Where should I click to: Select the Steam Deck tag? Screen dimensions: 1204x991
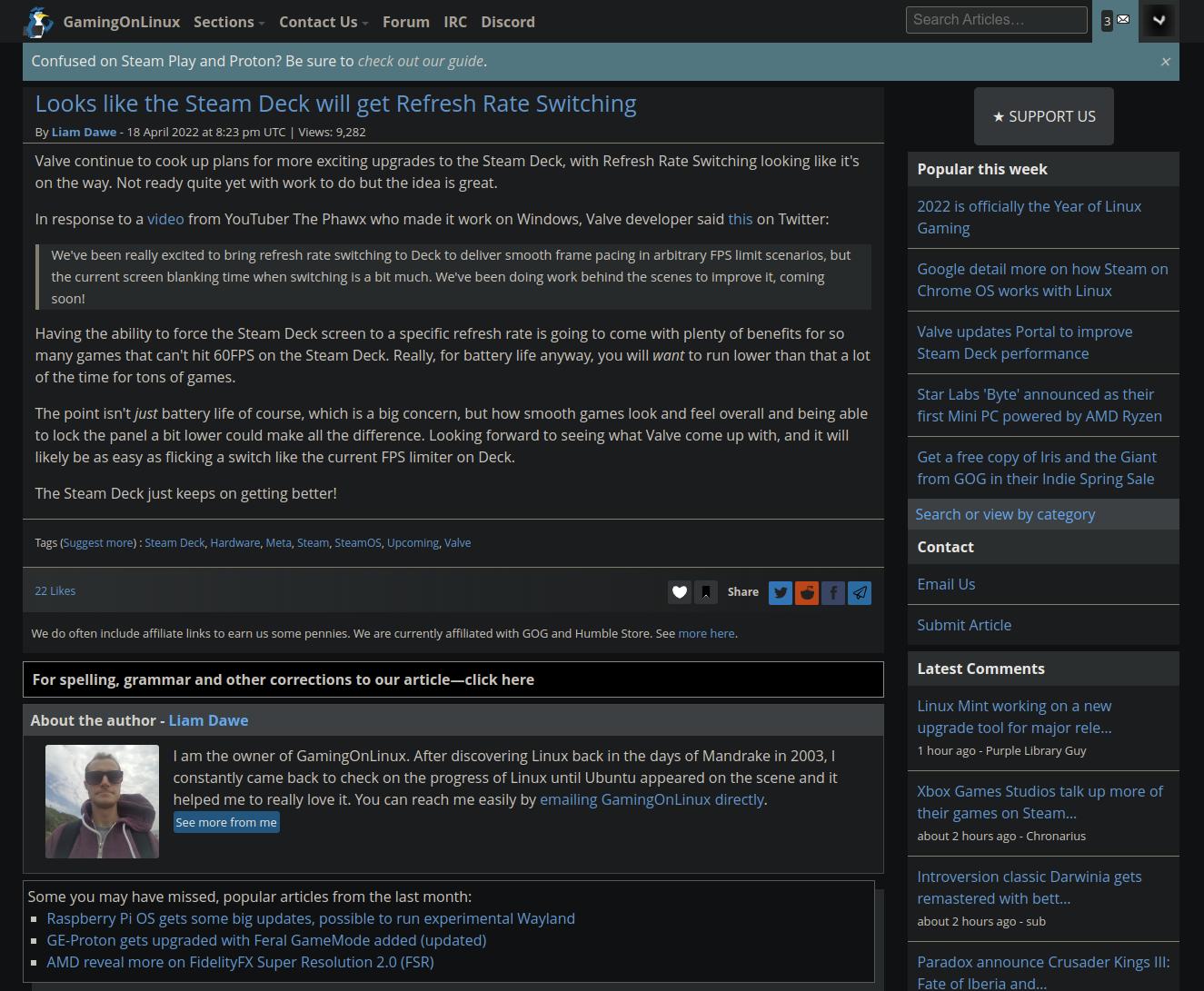(x=174, y=542)
